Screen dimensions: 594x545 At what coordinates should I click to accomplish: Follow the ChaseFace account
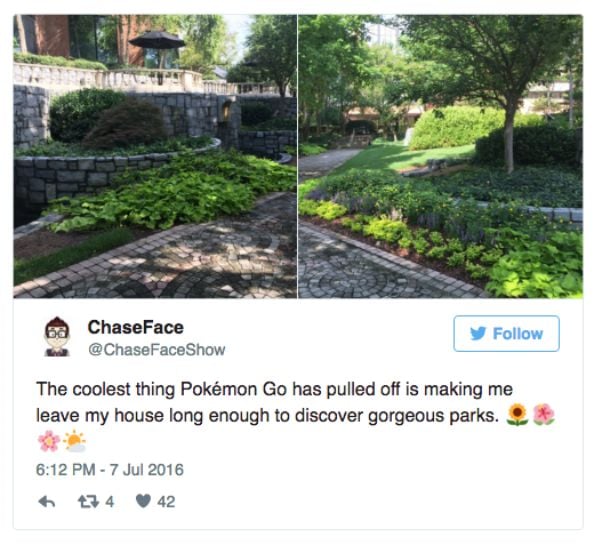pyautogui.click(x=506, y=333)
